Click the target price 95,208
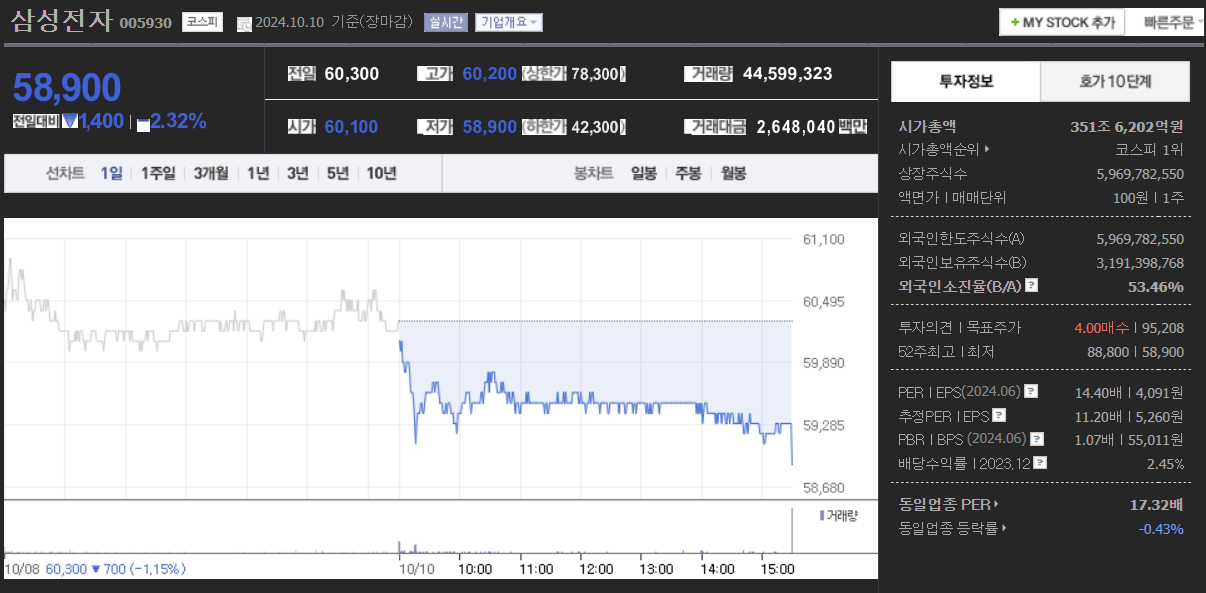 [x=1161, y=328]
